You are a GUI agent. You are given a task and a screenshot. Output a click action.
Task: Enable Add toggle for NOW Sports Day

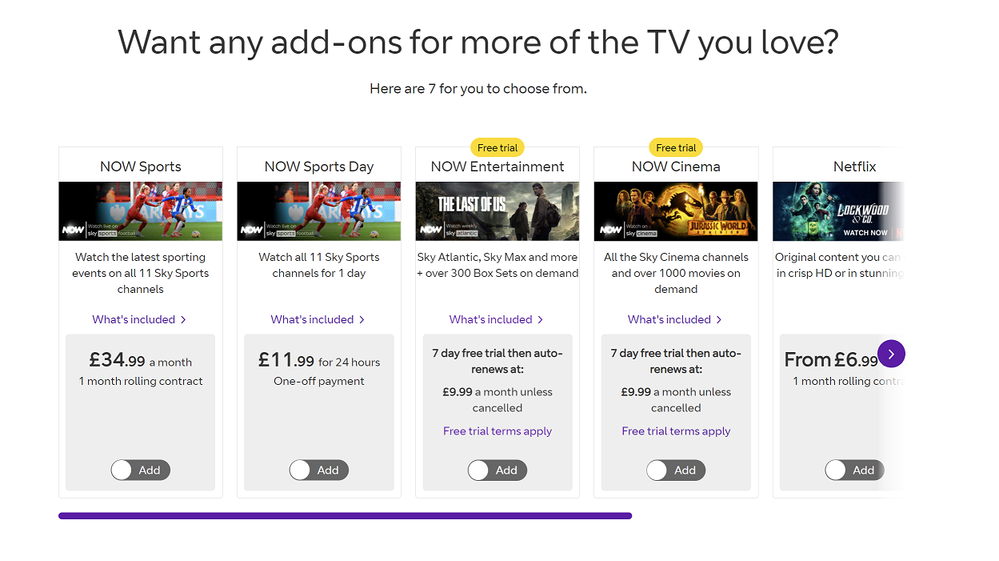pos(319,470)
